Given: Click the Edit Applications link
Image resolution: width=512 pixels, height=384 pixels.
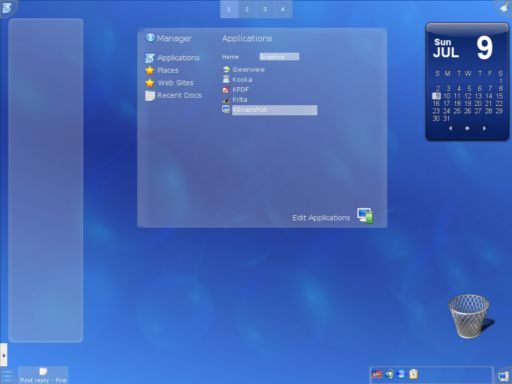Looking at the screenshot, I should pyautogui.click(x=321, y=218).
